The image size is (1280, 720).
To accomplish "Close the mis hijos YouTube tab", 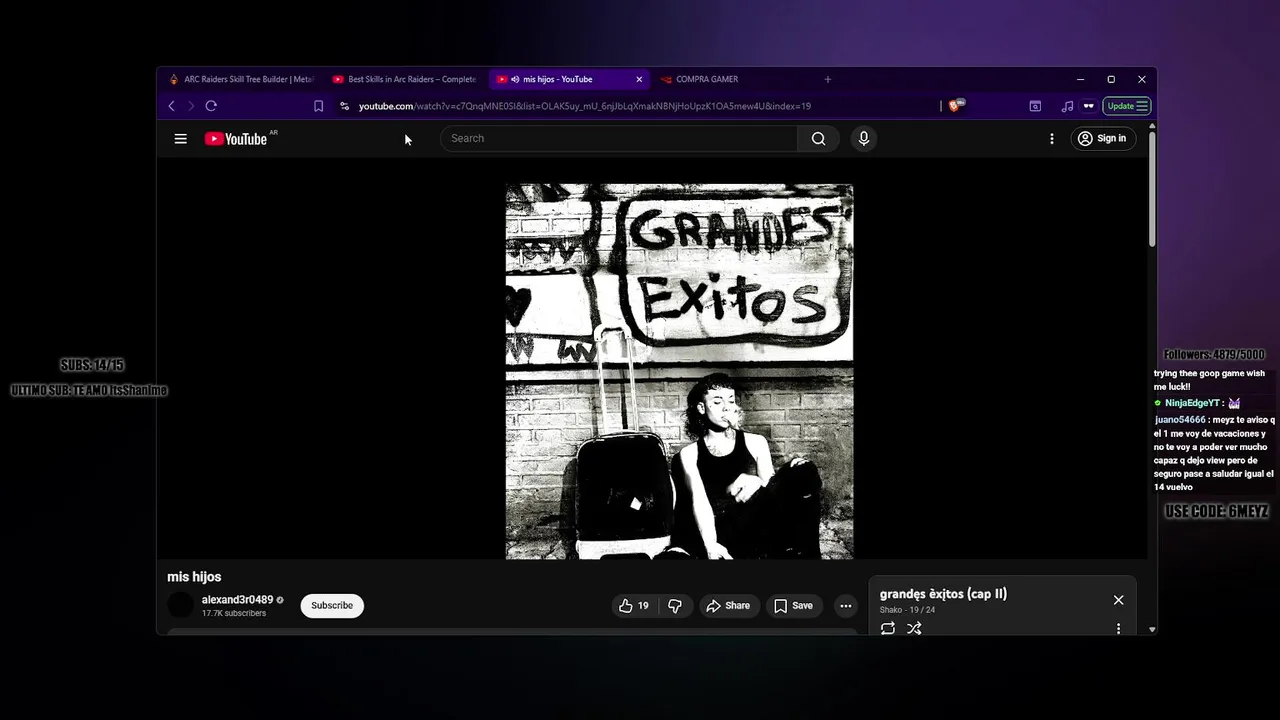I will coord(639,79).
